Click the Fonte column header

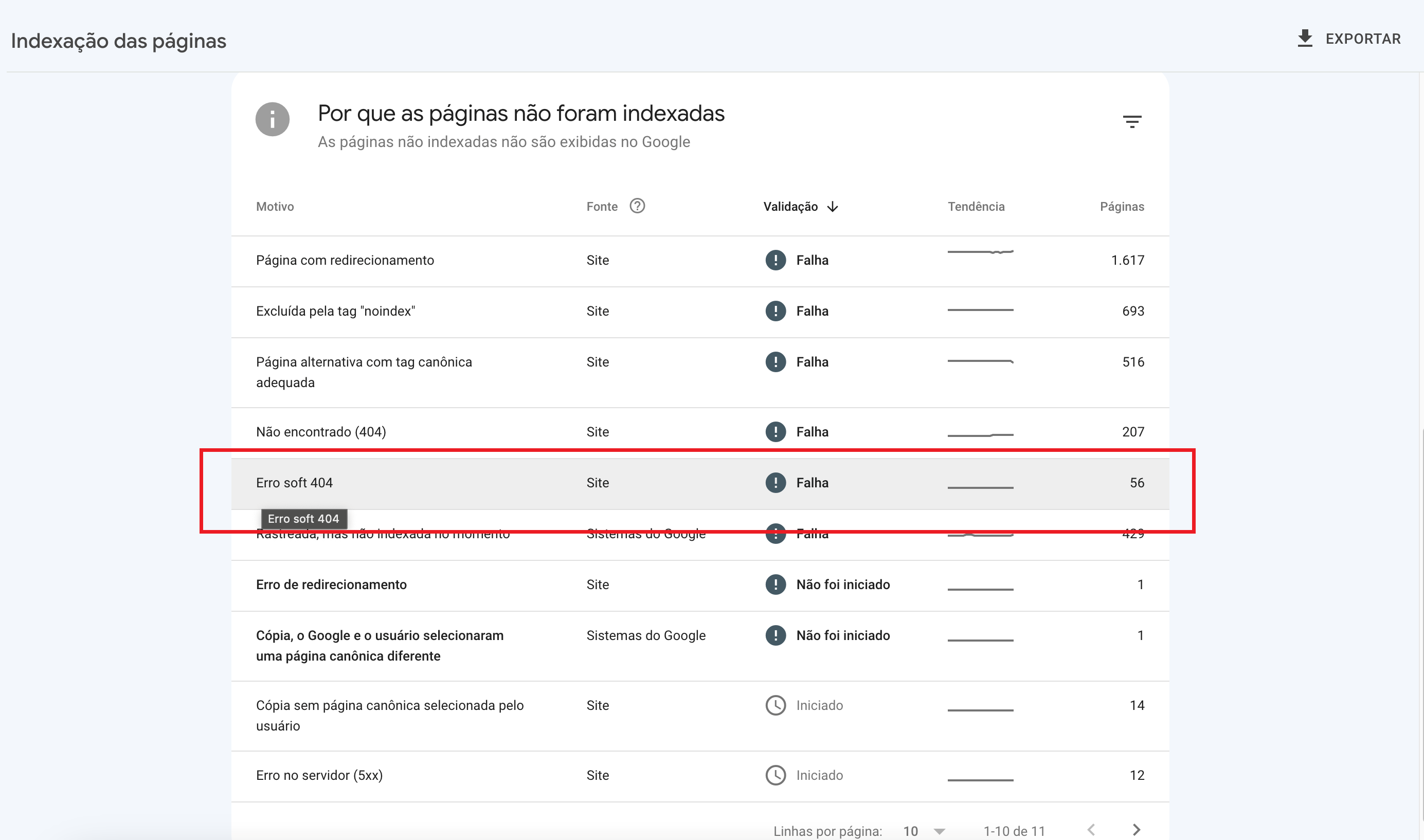(602, 207)
